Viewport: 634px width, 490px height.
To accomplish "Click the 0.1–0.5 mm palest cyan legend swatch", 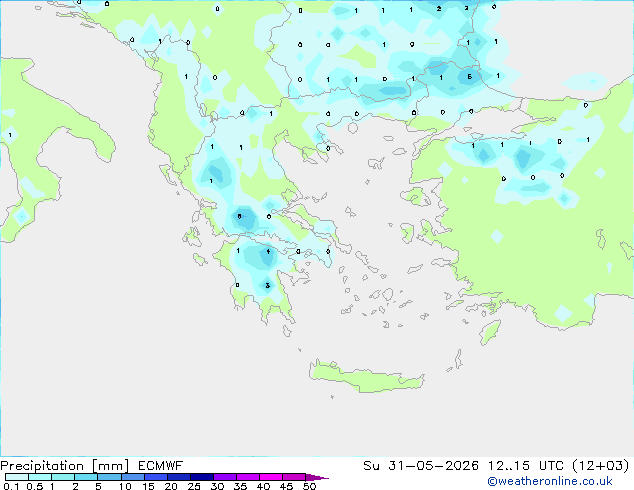I will coord(17,477).
